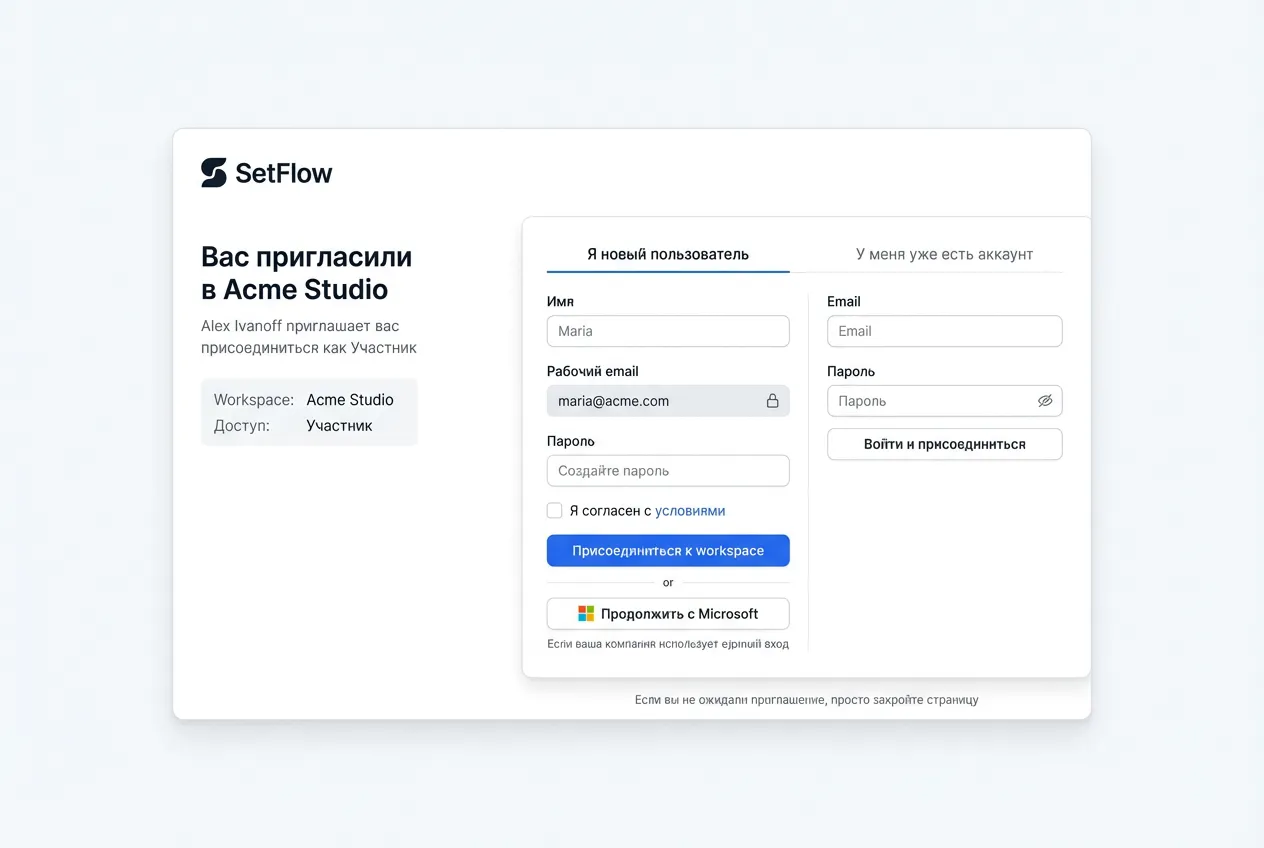Screen dimensions: 1264x848
Task: Click 'Присоединиться к workspace' button
Action: [x=667, y=551]
